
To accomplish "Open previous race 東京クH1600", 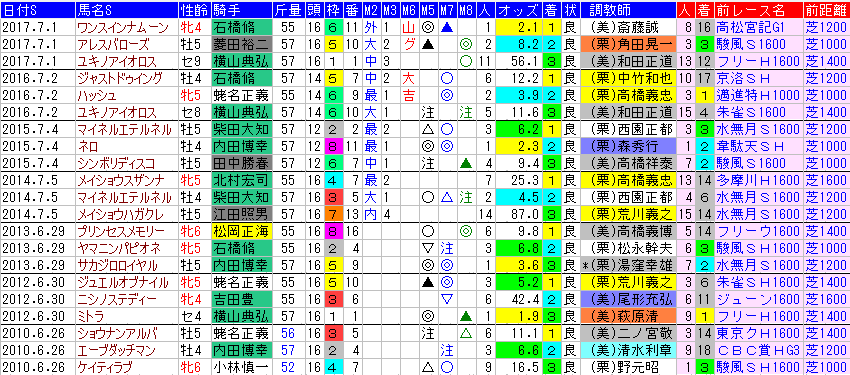I will [757, 334].
